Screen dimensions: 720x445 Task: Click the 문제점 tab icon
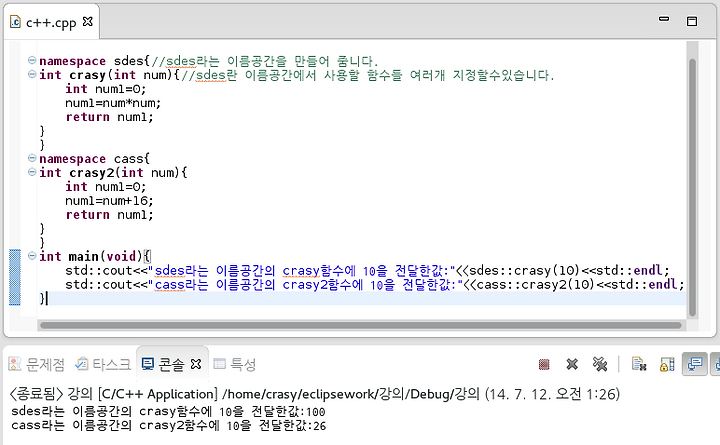point(15,364)
